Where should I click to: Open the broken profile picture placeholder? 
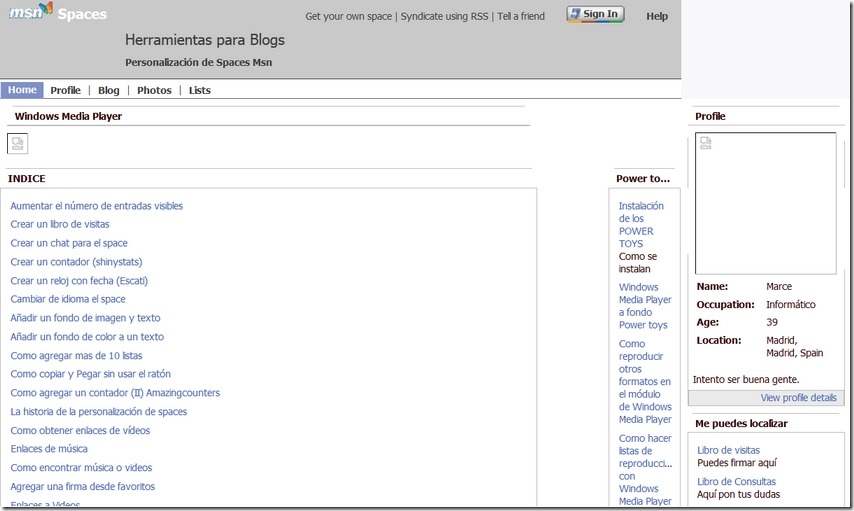point(766,203)
